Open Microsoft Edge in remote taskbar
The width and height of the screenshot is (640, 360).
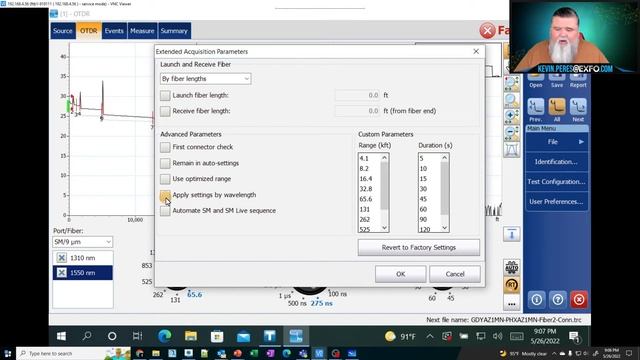point(164,336)
